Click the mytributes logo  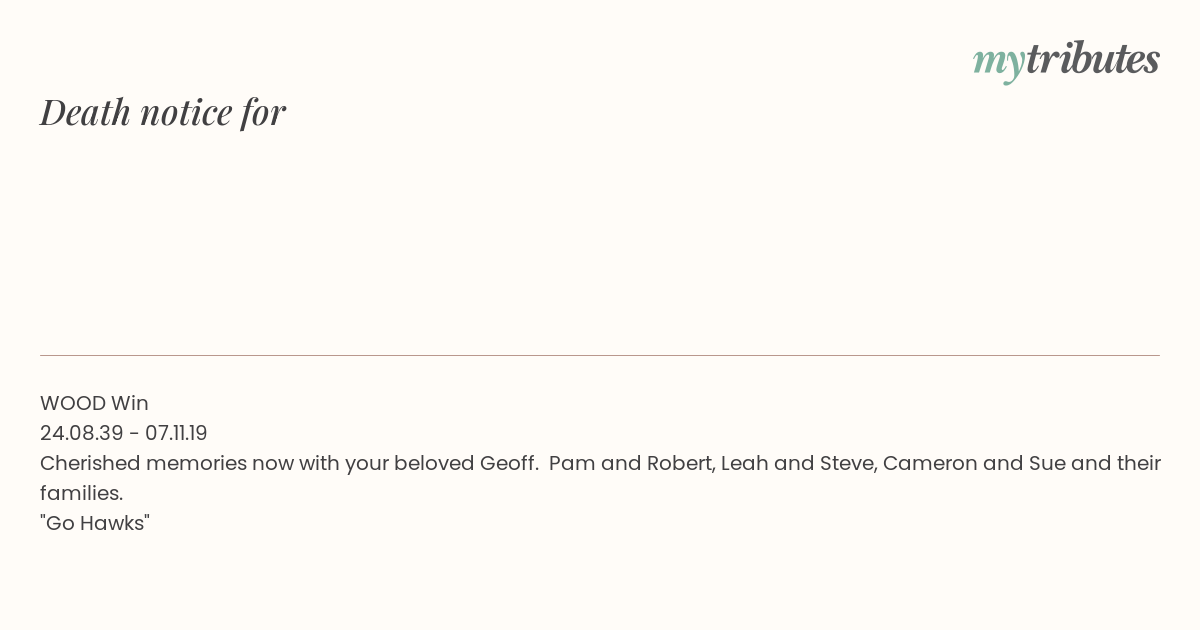coord(1066,61)
